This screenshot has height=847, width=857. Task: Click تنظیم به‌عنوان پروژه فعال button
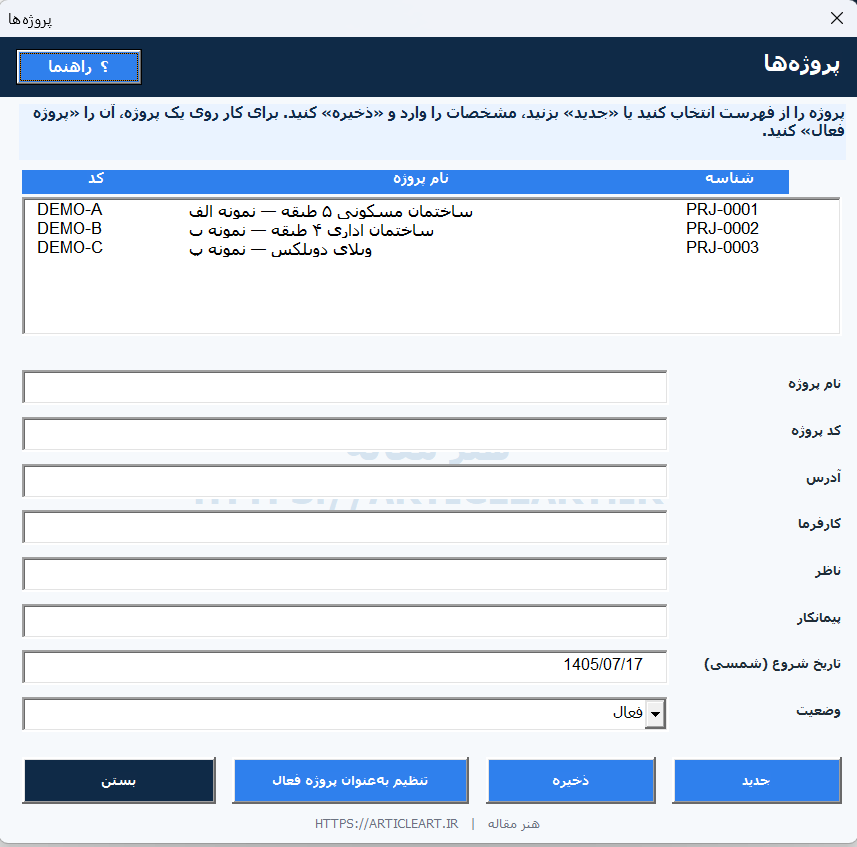[x=350, y=780]
